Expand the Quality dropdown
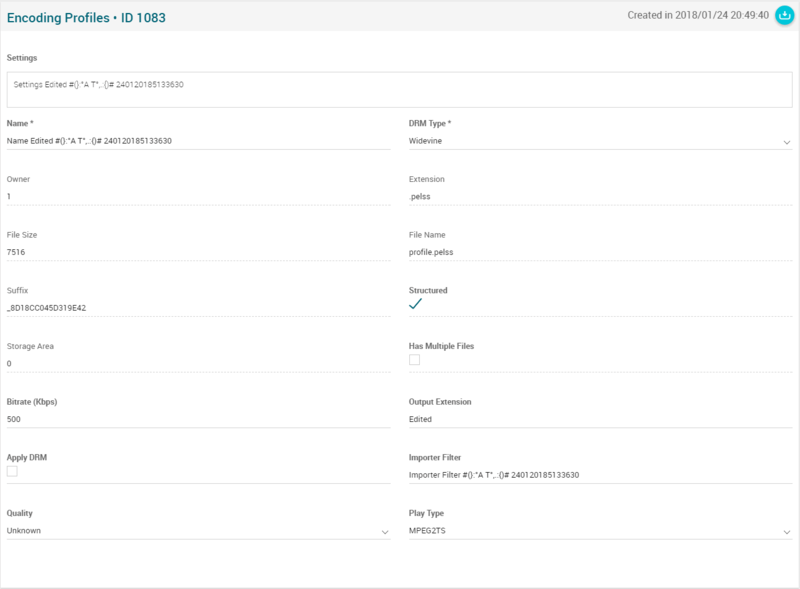800x589 pixels. [198, 531]
